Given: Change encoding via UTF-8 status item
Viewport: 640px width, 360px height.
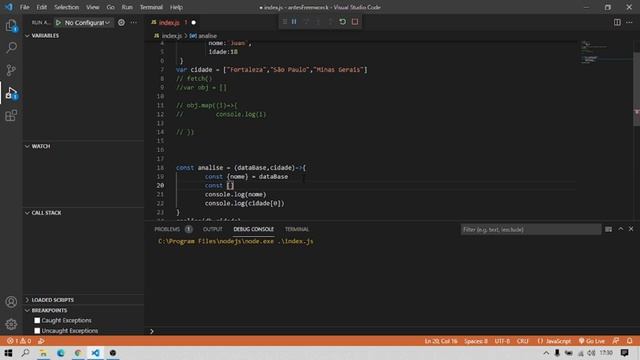Looking at the screenshot, I should [502, 341].
